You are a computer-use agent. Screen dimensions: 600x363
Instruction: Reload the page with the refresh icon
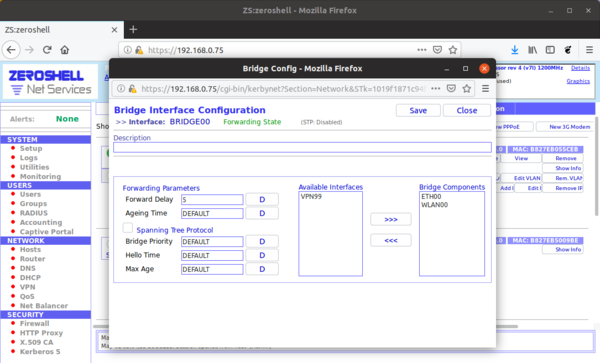(47, 50)
